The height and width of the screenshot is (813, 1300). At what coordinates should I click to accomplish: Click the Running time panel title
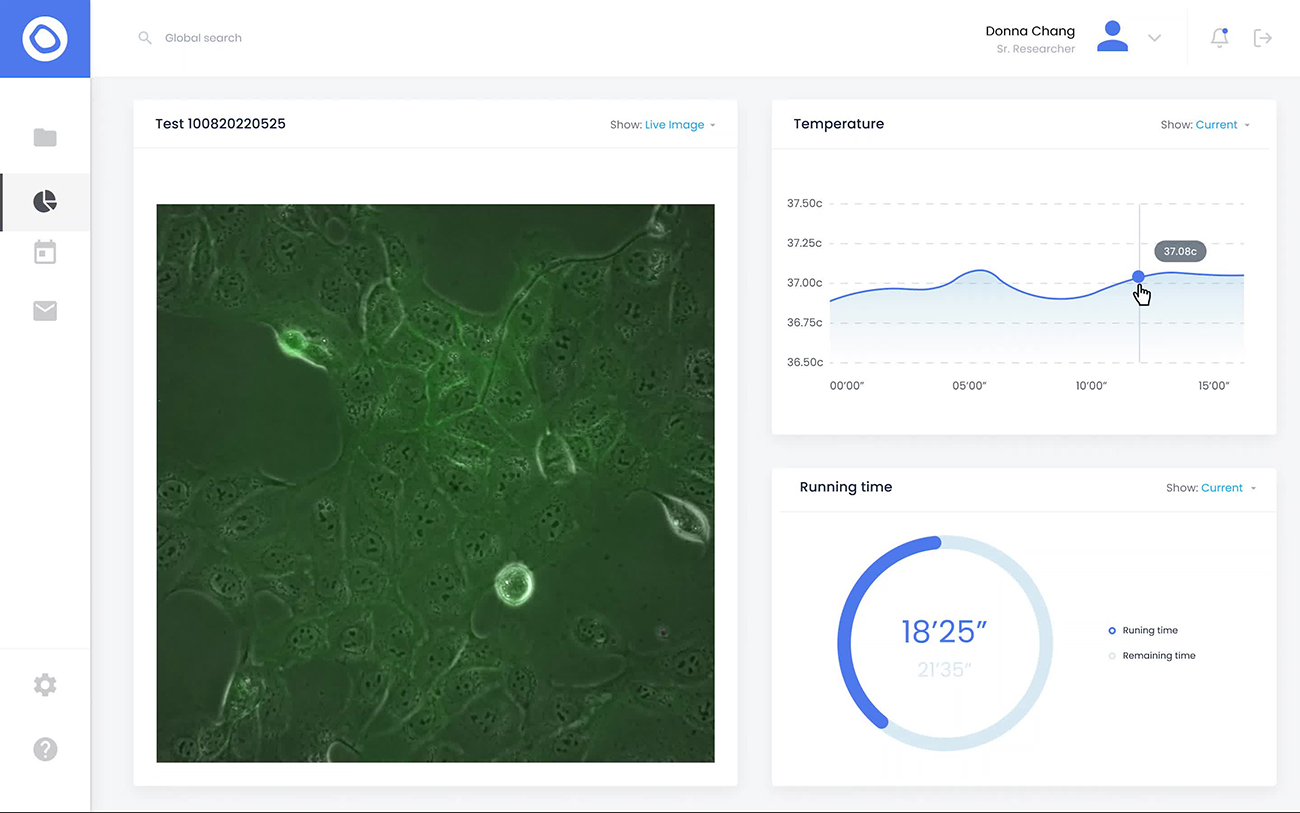tap(846, 487)
